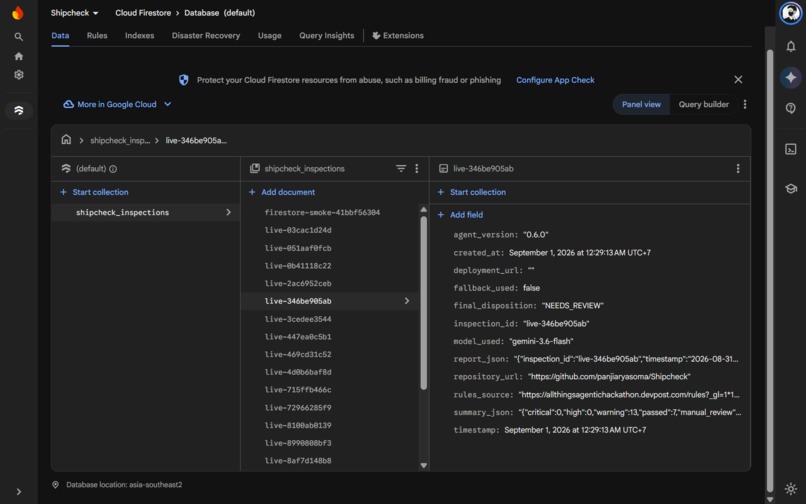Screen dimensions: 806x504
Task: Open the Shipcheck project dropdown
Action: point(74,13)
